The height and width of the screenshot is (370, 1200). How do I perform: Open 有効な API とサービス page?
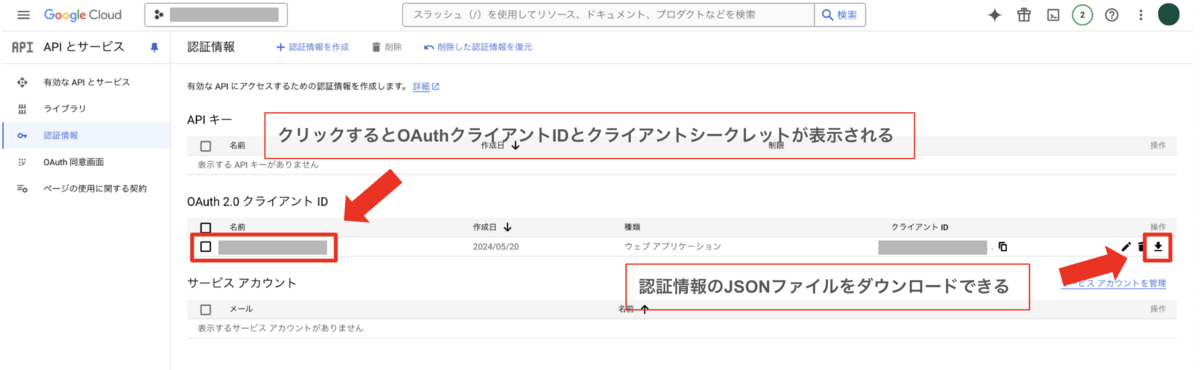tap(86, 82)
